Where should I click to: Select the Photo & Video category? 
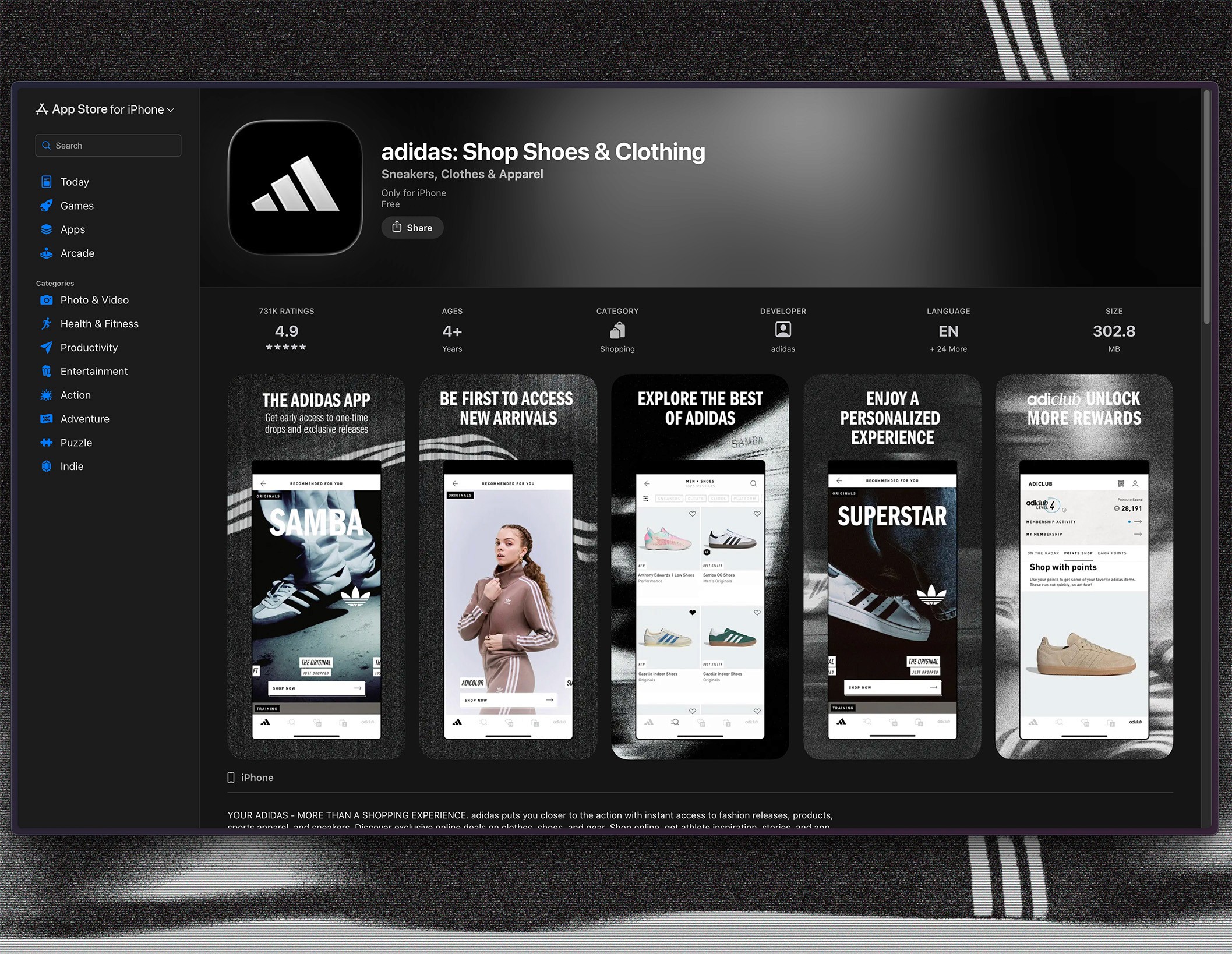click(94, 300)
